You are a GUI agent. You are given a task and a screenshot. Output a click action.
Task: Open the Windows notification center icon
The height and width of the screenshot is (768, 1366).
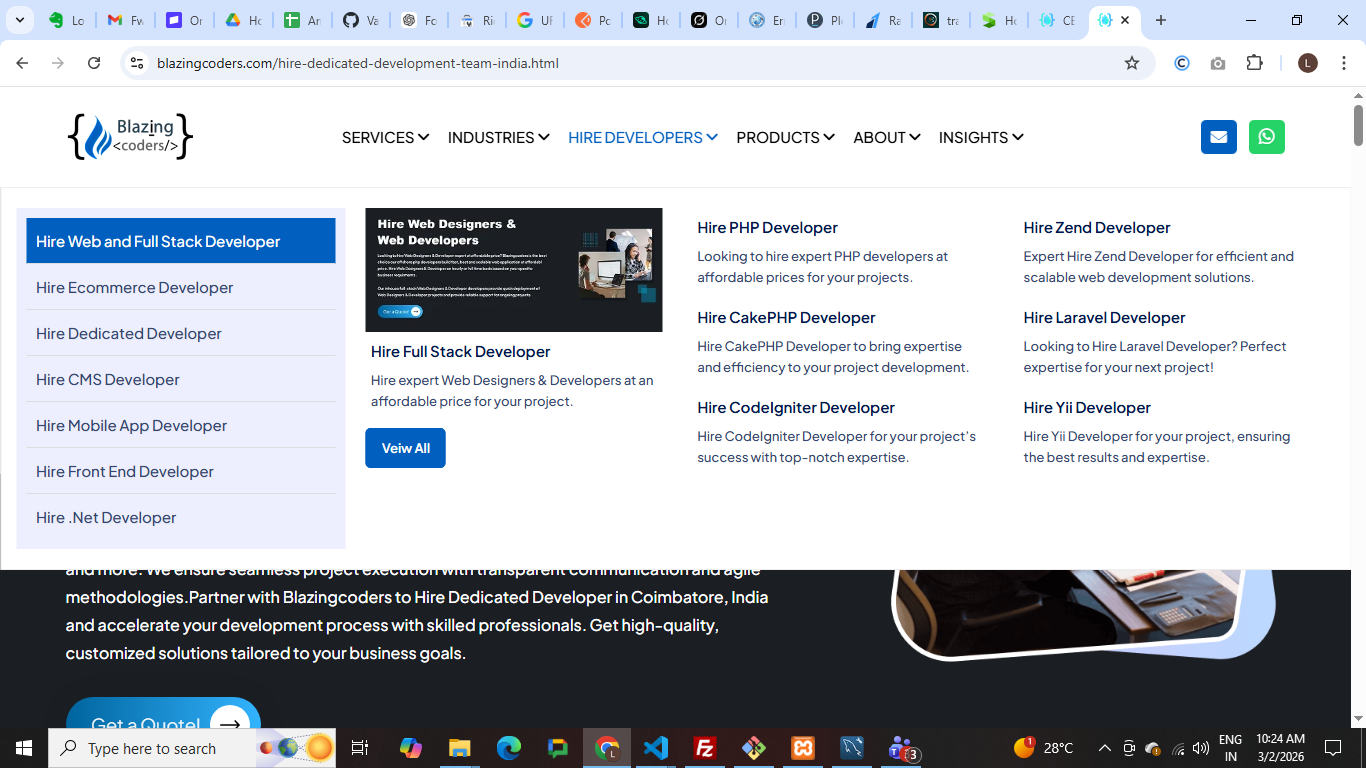tap(1332, 748)
